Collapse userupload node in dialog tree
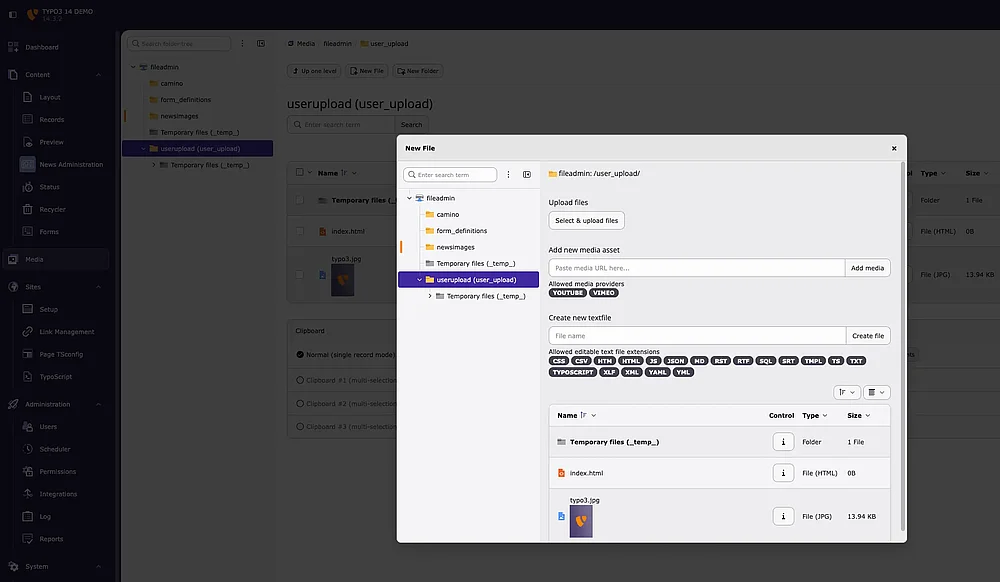This screenshot has width=1000, height=582. (420, 280)
